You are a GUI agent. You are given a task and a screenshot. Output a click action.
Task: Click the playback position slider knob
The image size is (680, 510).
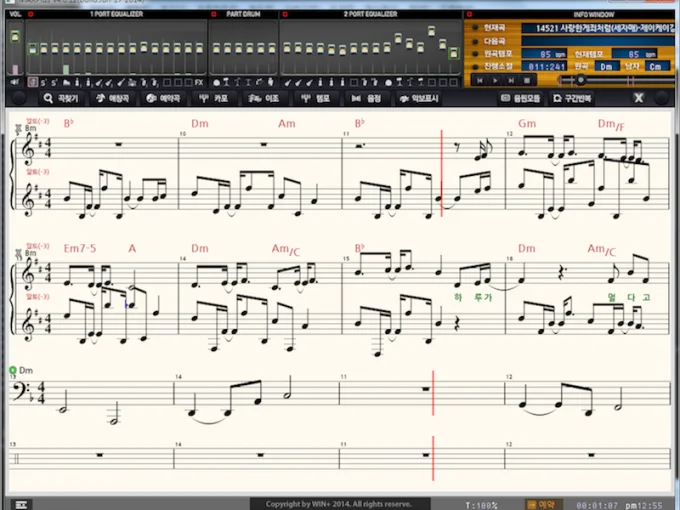pos(581,80)
